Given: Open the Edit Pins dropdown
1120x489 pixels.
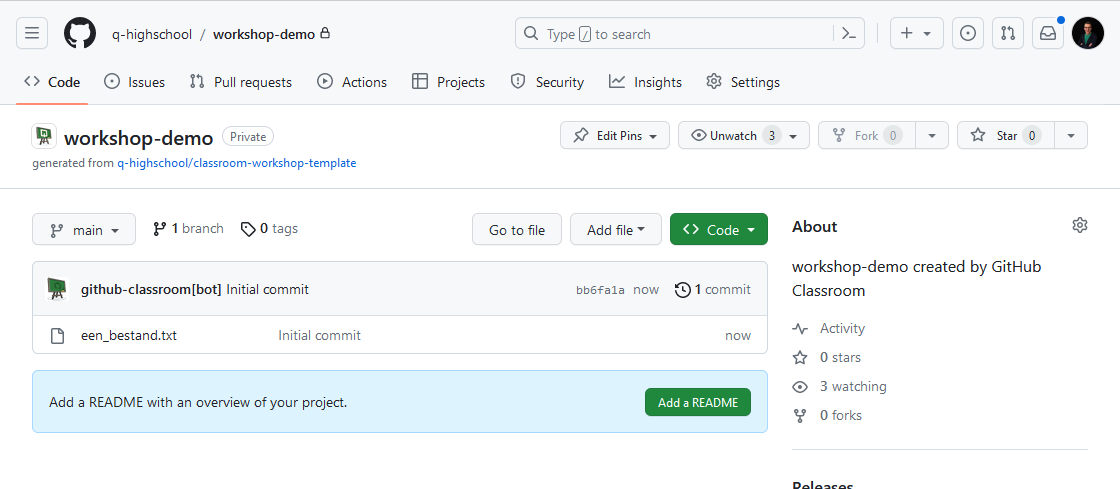Looking at the screenshot, I should 615,136.
